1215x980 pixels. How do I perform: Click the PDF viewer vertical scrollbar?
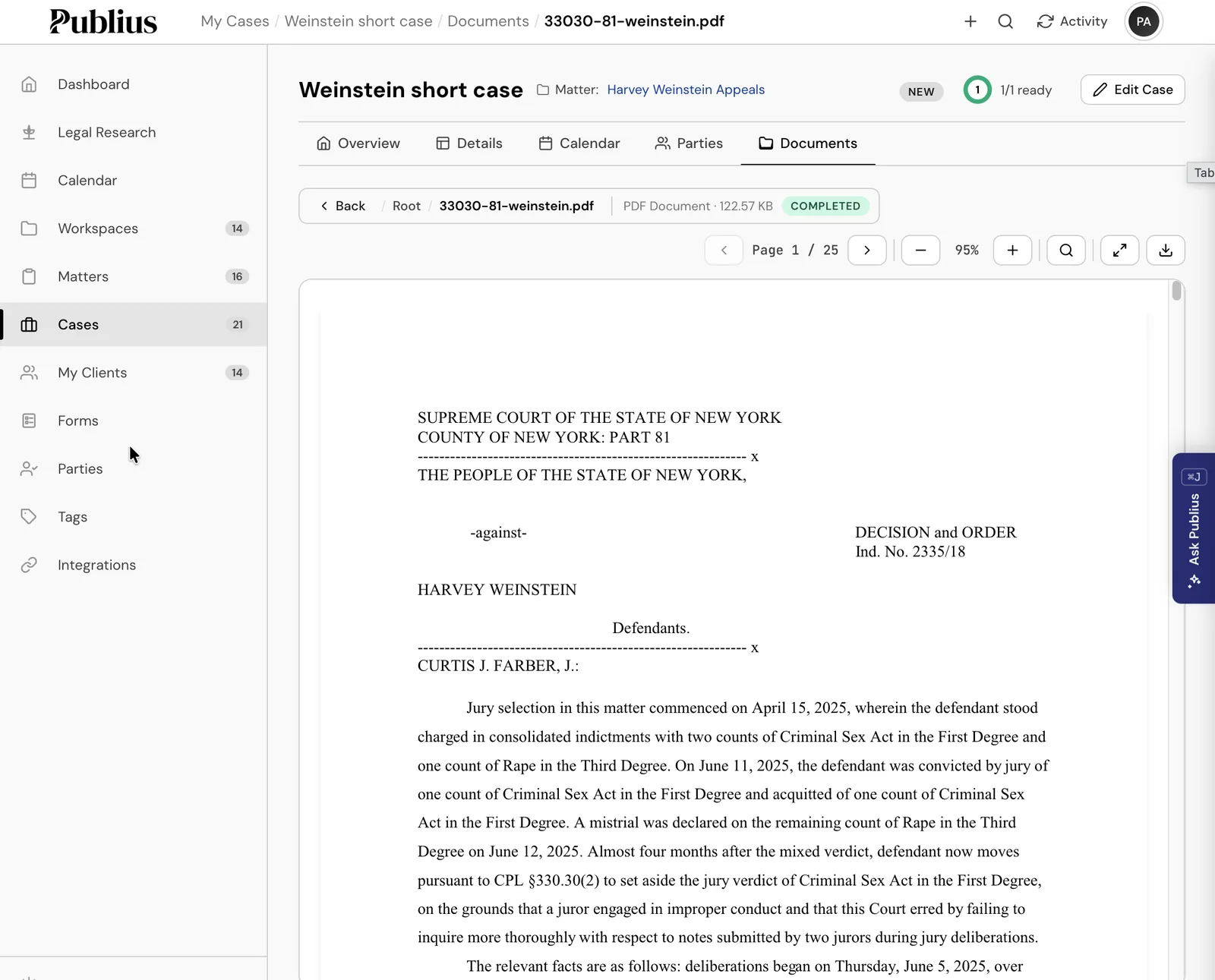[1176, 291]
